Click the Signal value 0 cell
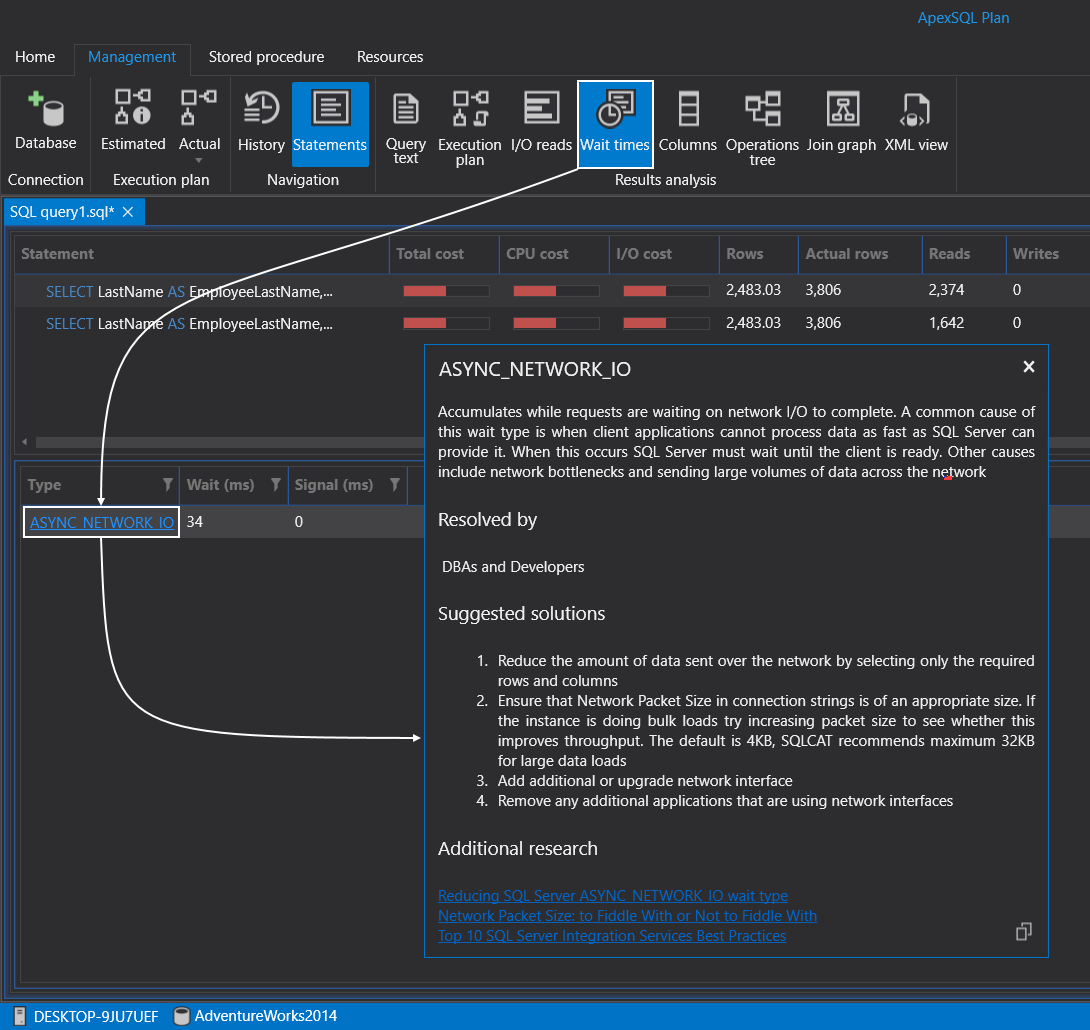 pyautogui.click(x=347, y=522)
